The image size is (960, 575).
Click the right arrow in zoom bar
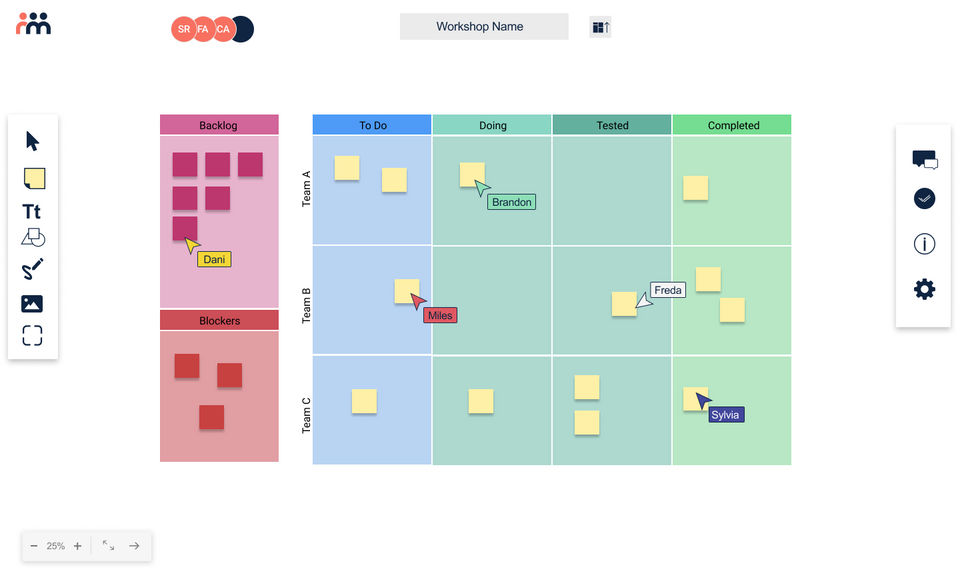pos(134,546)
